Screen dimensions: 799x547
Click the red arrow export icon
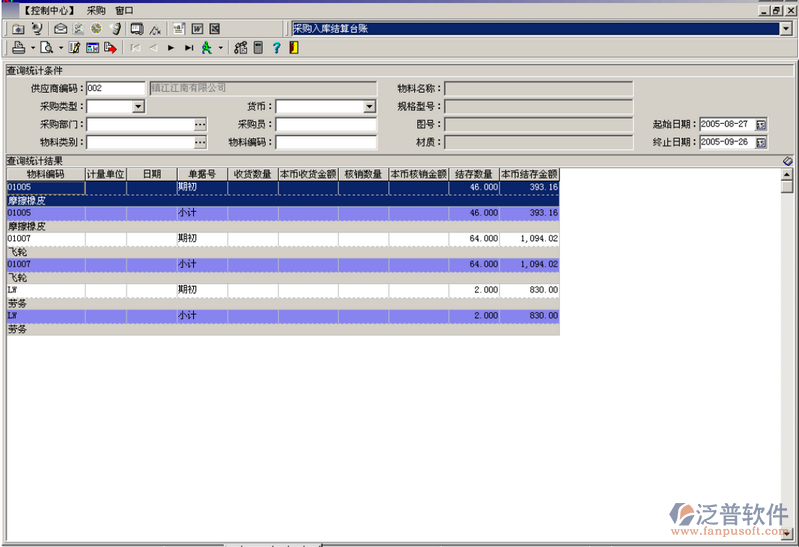point(110,47)
